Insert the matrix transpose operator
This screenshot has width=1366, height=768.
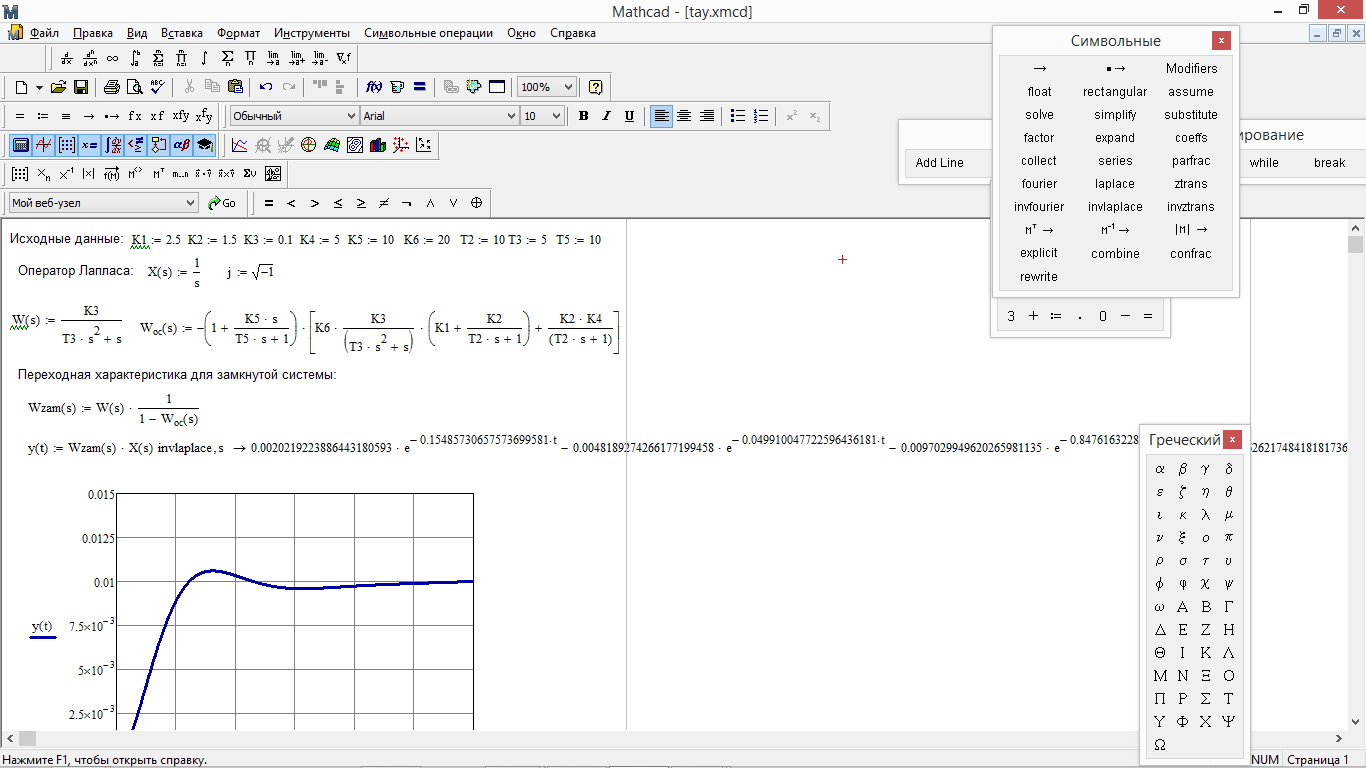(159, 174)
